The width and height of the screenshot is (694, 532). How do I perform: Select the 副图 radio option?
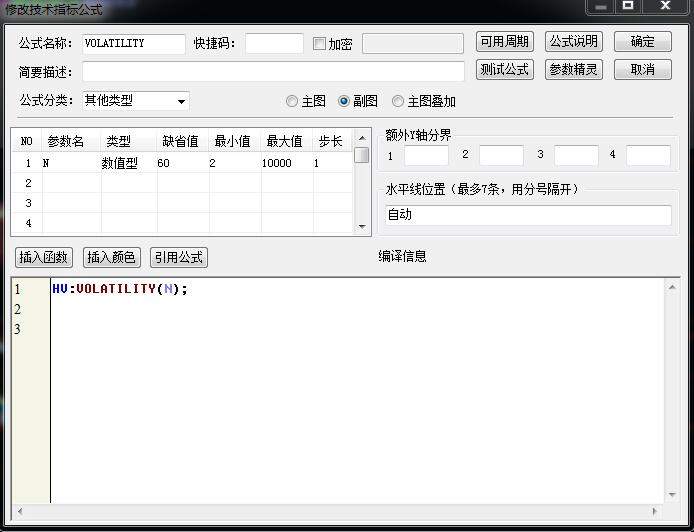pos(344,101)
